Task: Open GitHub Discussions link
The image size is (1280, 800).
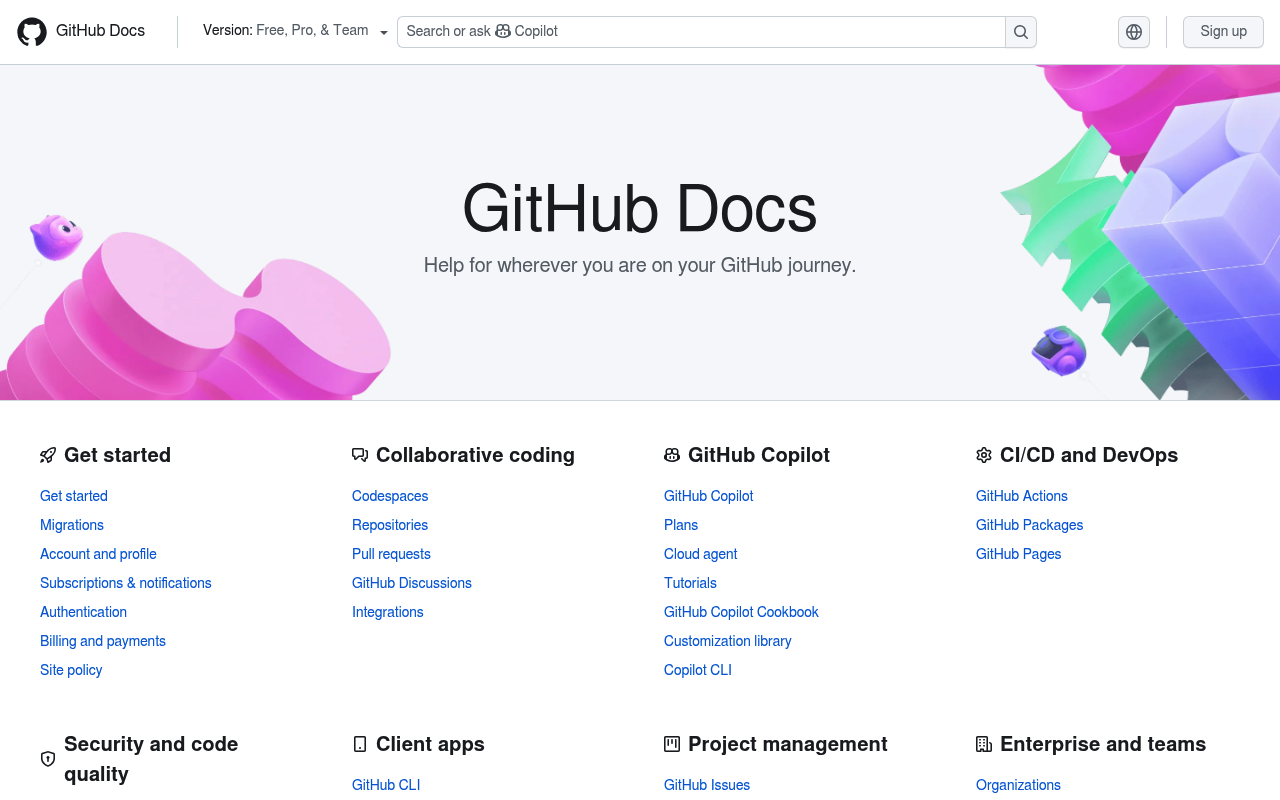Action: click(x=412, y=583)
